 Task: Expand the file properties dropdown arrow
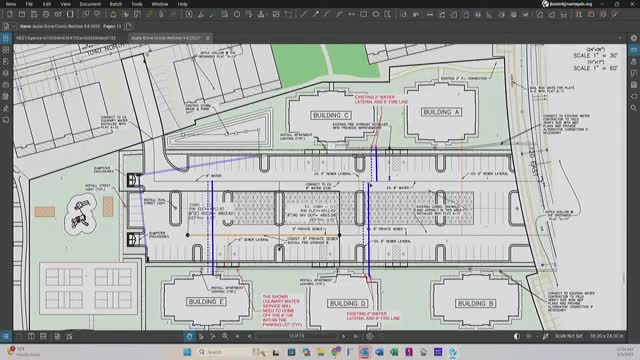tap(13, 26)
